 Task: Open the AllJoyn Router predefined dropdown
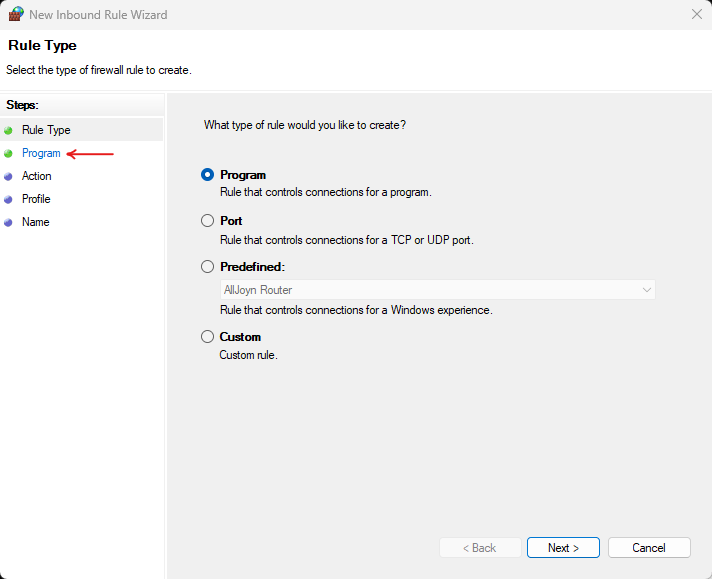coord(438,290)
